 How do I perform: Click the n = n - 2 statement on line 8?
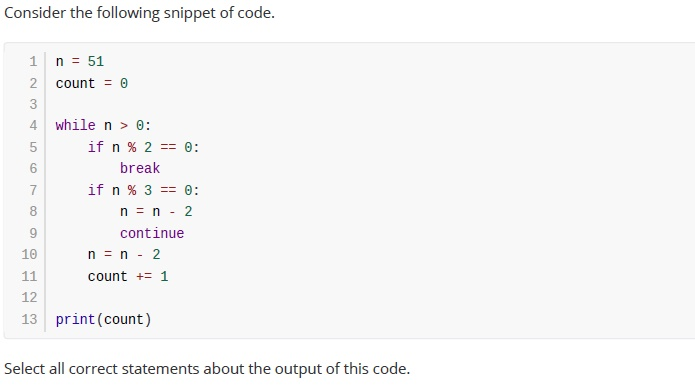(156, 211)
